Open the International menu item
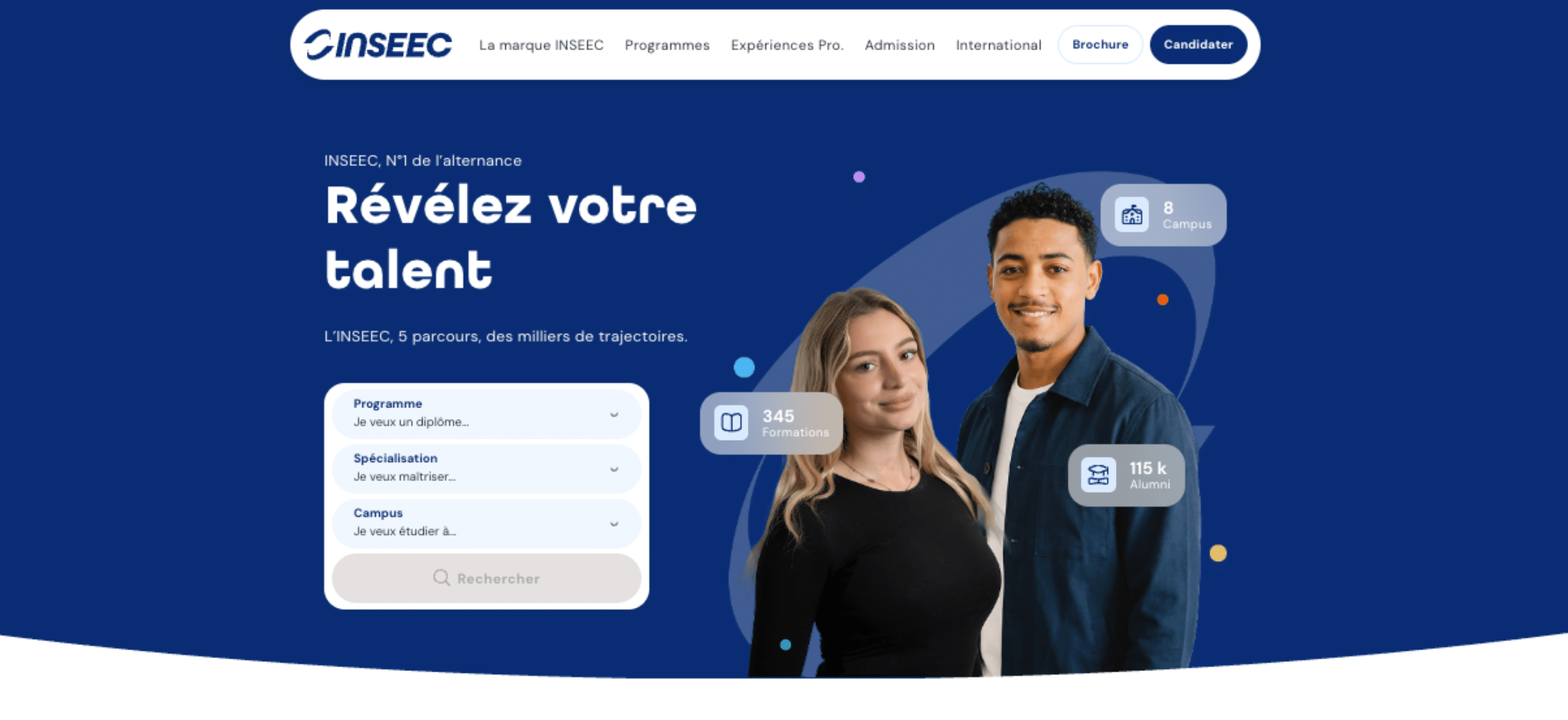1568x720 pixels. point(998,45)
